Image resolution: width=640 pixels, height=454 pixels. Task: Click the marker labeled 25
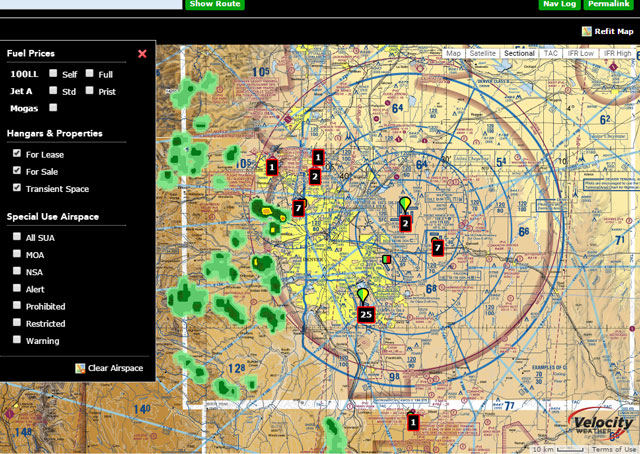[366, 314]
